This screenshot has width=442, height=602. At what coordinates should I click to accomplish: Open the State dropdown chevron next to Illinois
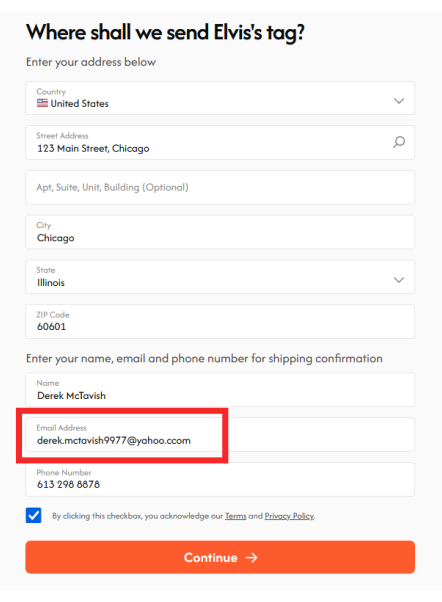pyautogui.click(x=399, y=280)
